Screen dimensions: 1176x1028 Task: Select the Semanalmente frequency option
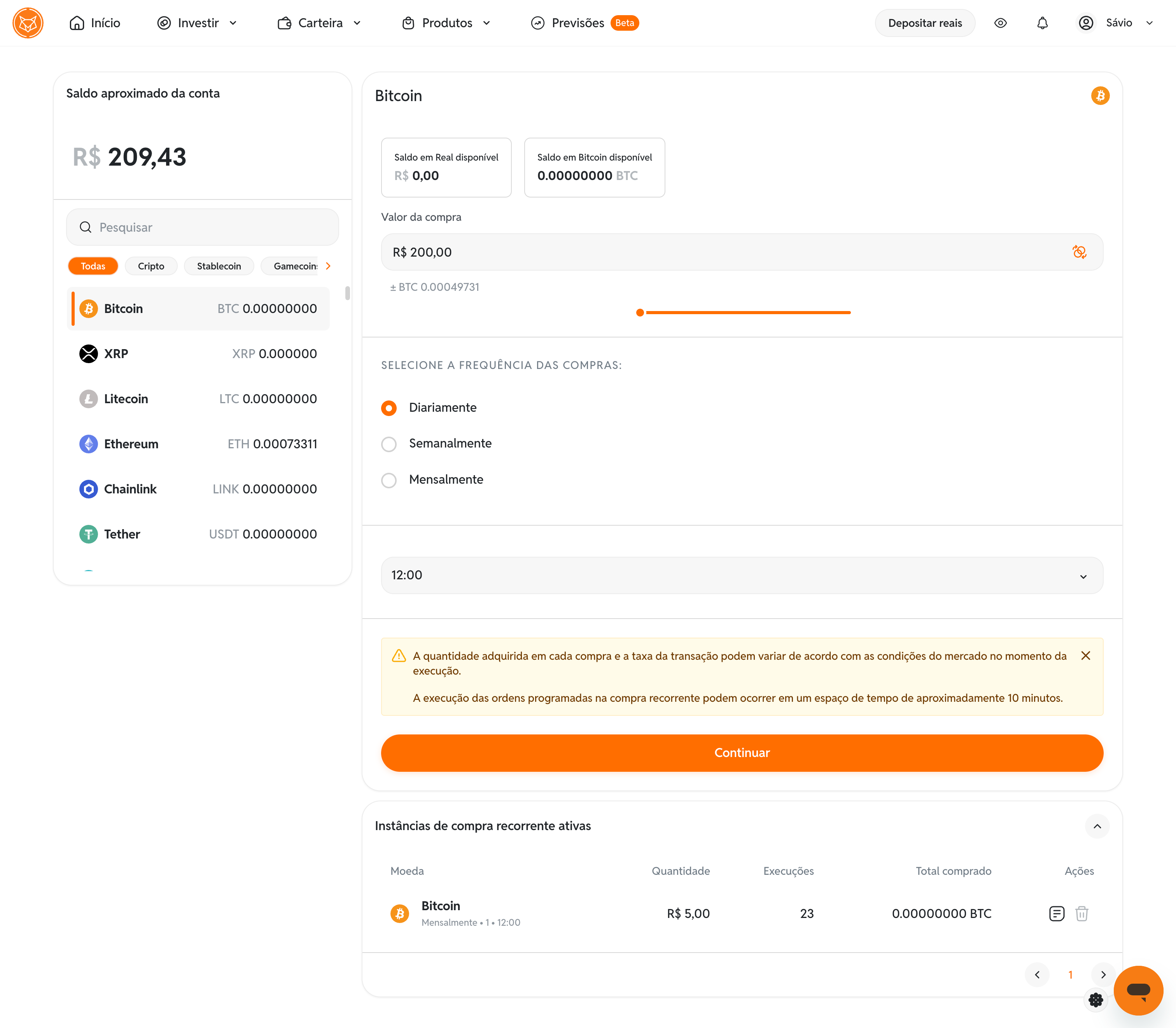(x=389, y=444)
